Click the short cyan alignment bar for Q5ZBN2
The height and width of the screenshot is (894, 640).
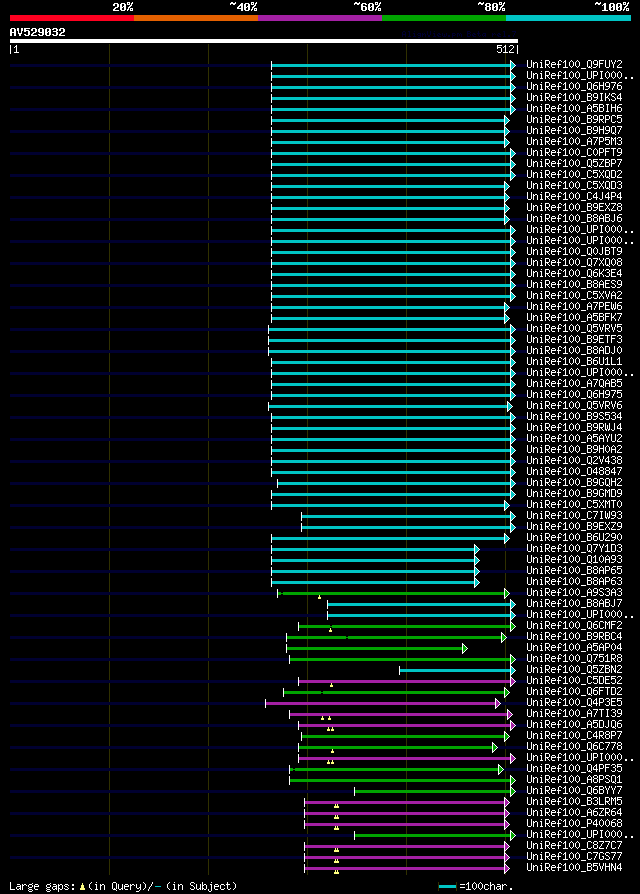pyautogui.click(x=457, y=670)
